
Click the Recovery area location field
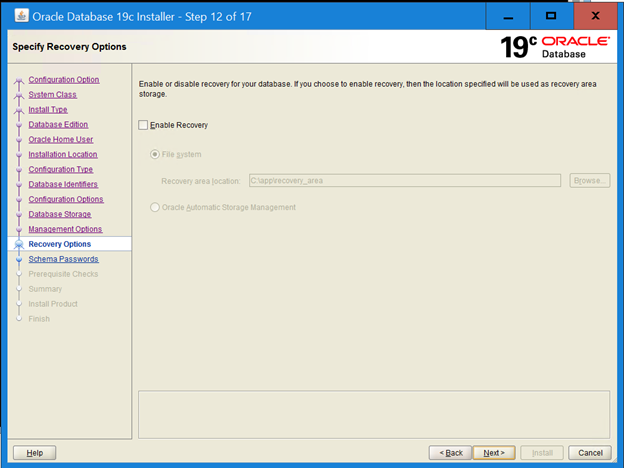coord(405,181)
